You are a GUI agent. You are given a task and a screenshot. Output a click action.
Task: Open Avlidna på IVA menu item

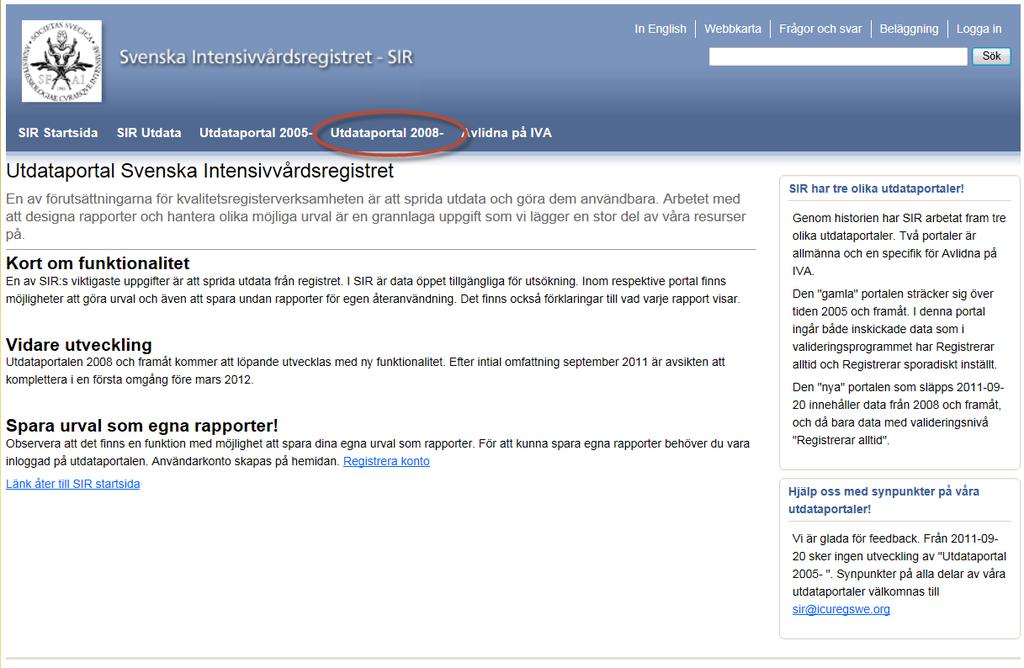507,133
